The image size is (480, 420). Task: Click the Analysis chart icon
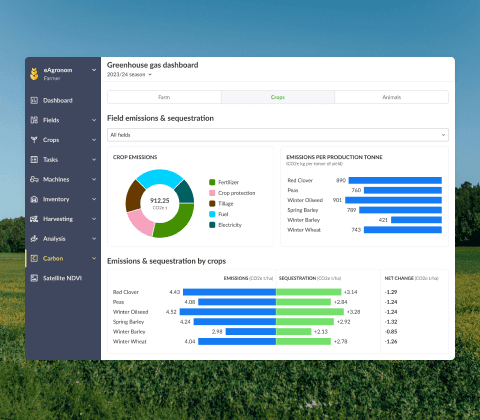tap(34, 239)
